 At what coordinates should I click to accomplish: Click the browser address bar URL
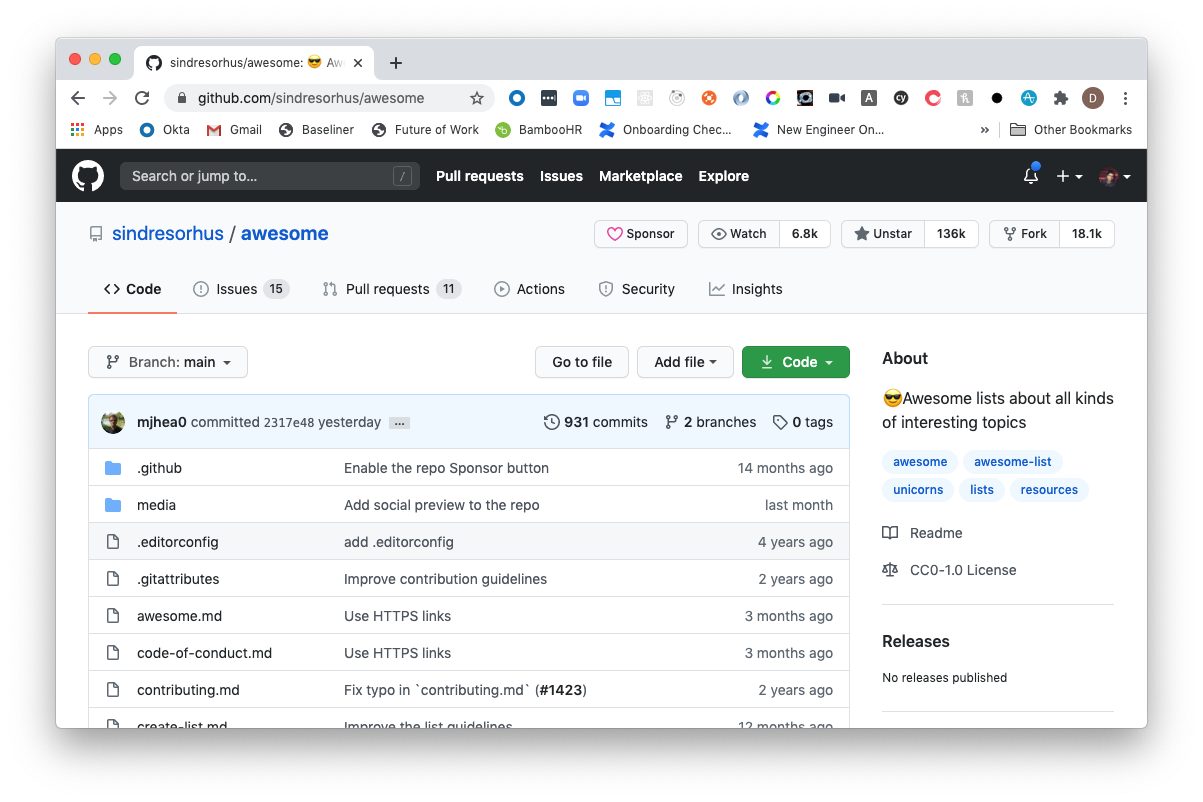pyautogui.click(x=311, y=98)
